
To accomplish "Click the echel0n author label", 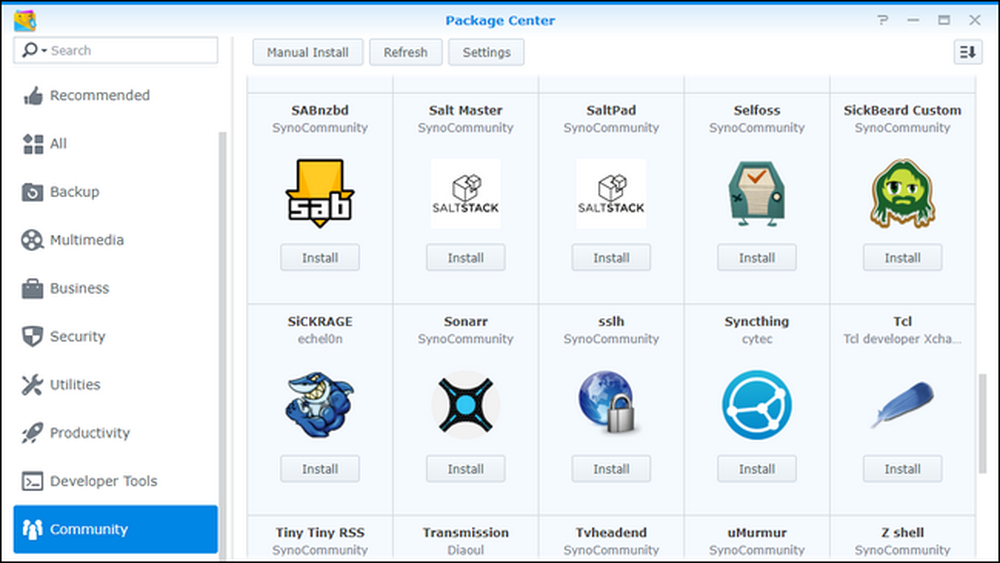I will 320,339.
